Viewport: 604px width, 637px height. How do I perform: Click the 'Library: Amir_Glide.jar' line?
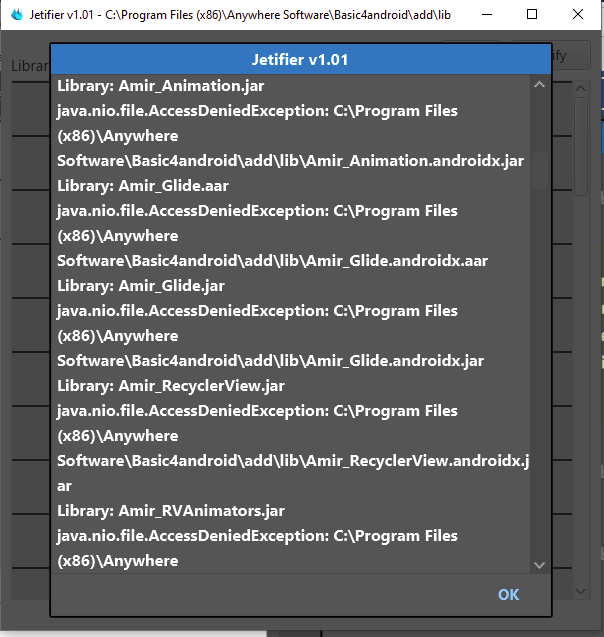(141, 286)
